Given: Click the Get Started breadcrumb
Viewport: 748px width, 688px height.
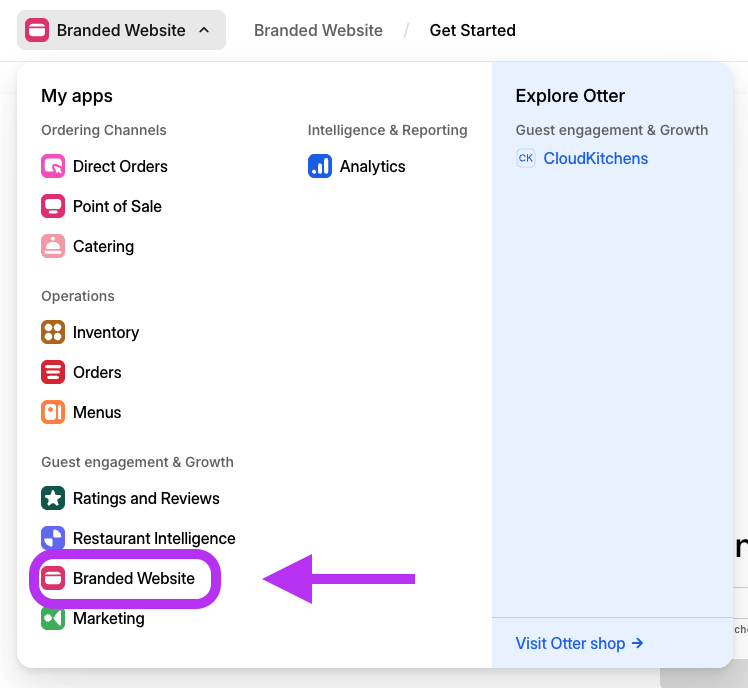Looking at the screenshot, I should 472,30.
